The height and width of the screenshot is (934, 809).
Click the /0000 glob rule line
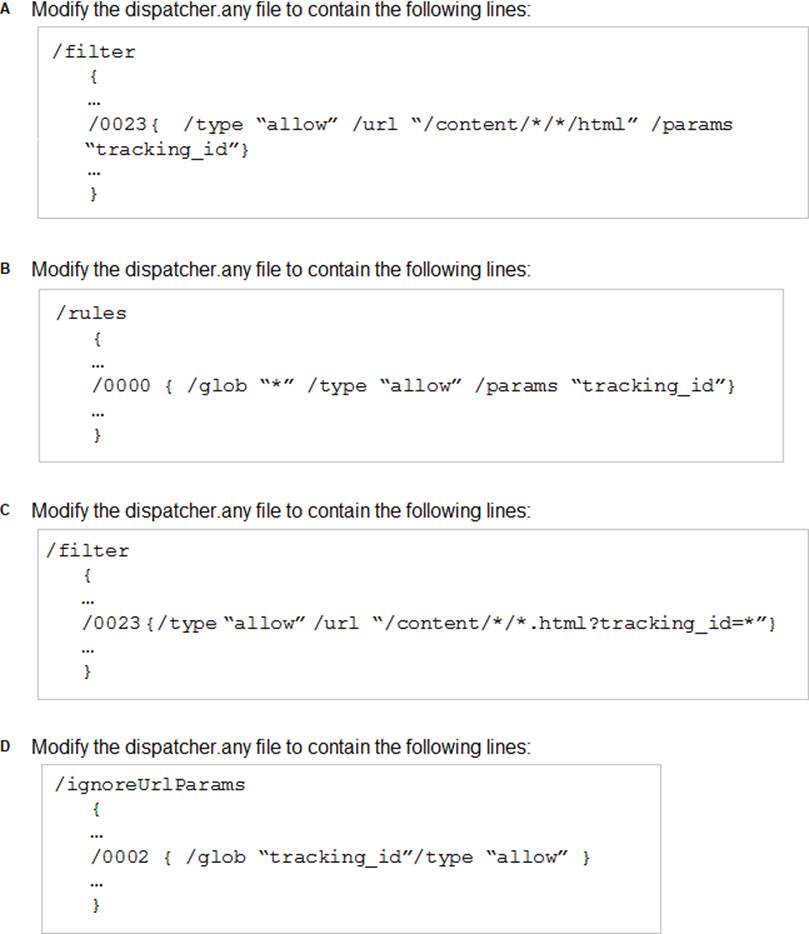413,386
